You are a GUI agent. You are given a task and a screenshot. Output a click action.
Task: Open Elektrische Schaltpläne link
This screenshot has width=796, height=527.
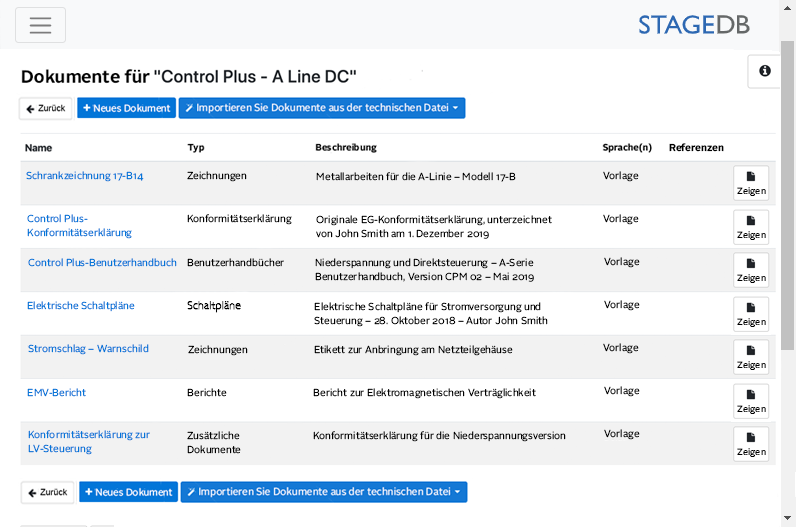pos(80,306)
